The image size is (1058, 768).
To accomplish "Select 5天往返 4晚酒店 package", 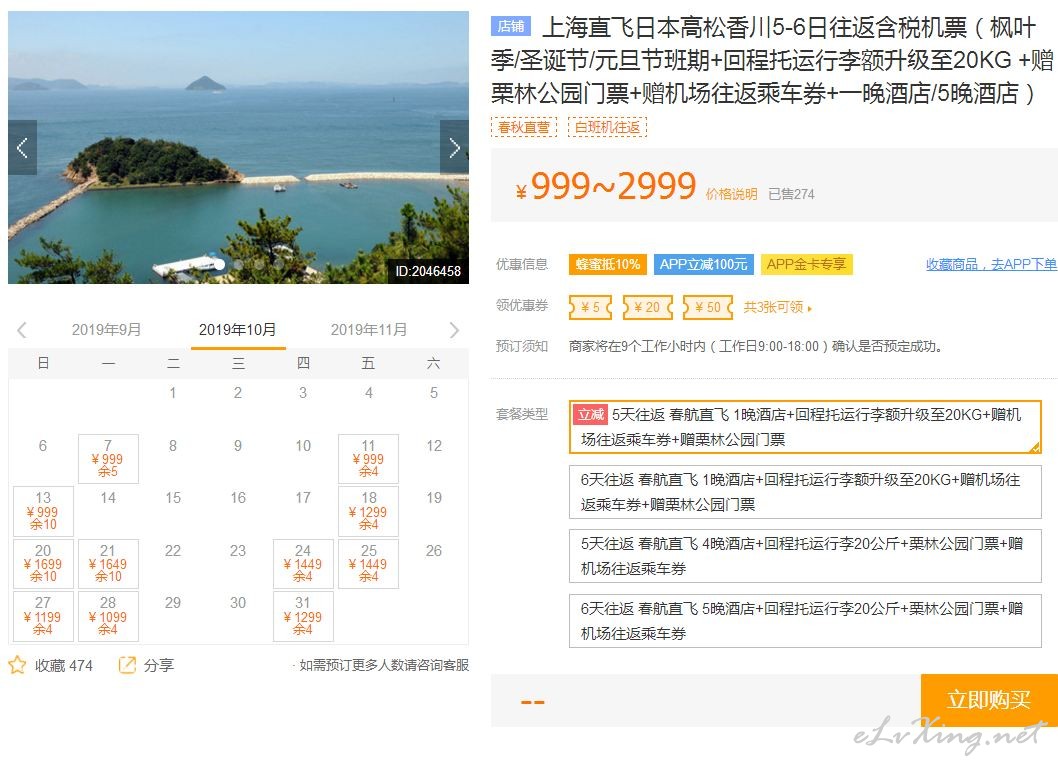I will (x=805, y=556).
